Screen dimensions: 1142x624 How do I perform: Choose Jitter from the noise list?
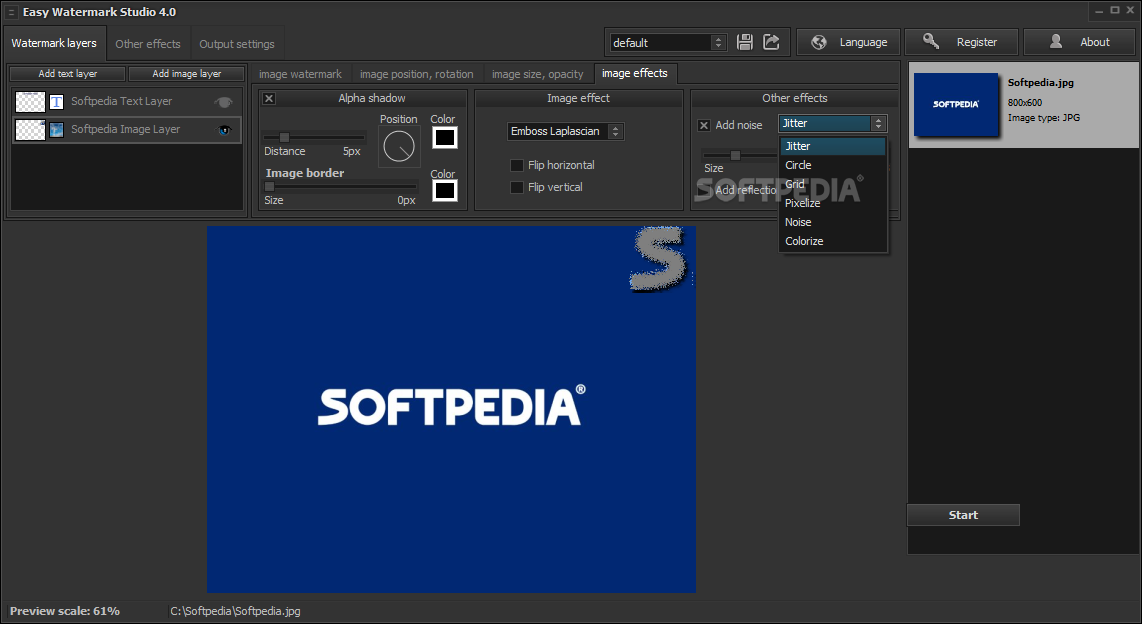coord(832,146)
